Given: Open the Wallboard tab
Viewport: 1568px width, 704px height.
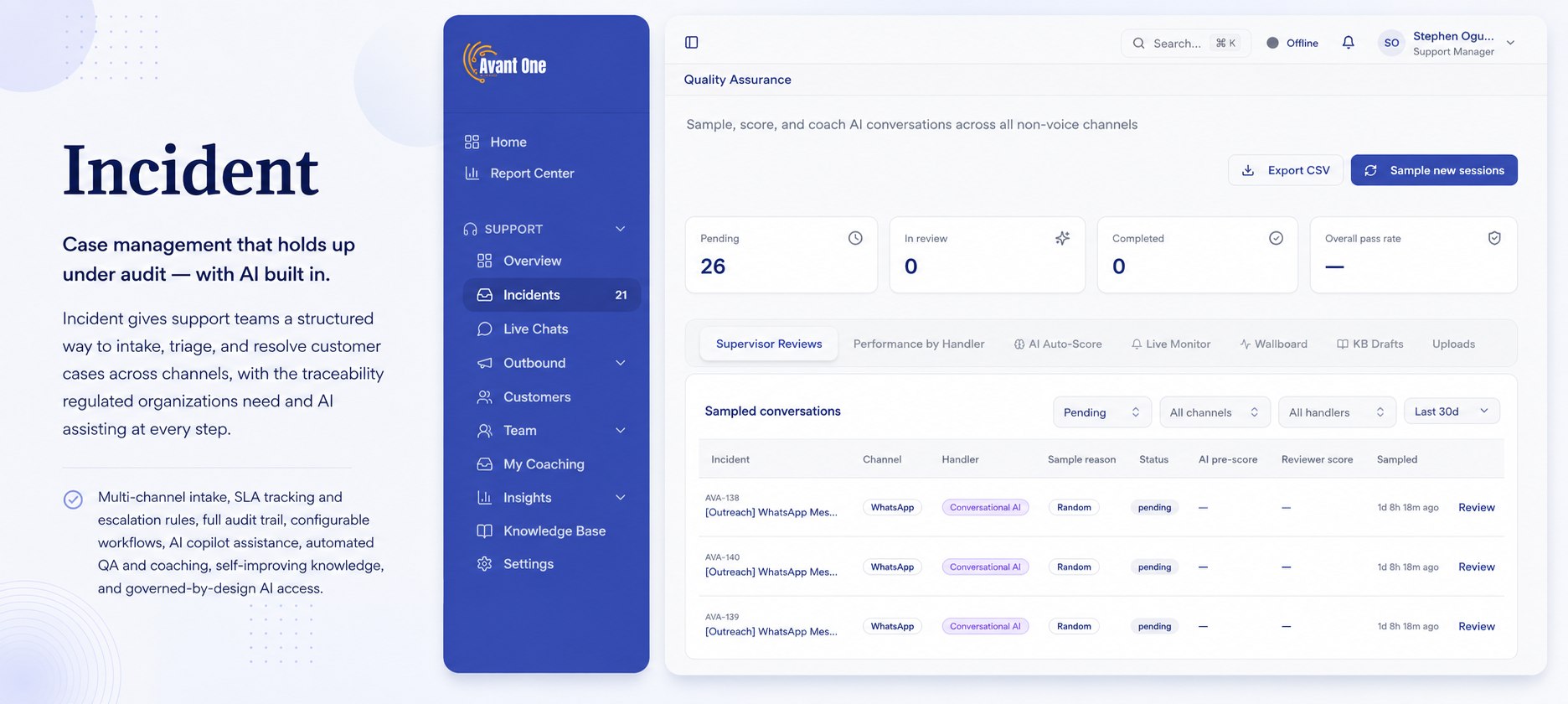Looking at the screenshot, I should (1273, 344).
